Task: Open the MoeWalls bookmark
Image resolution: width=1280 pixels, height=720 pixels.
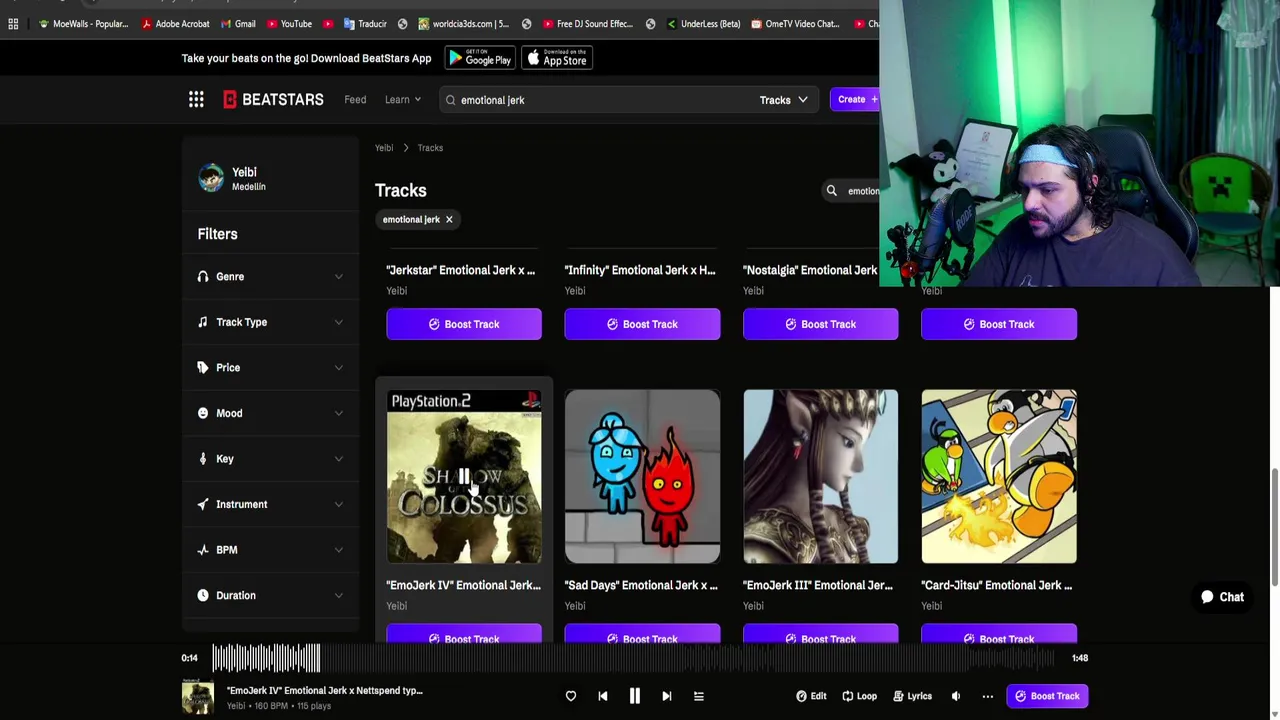Action: [82, 24]
